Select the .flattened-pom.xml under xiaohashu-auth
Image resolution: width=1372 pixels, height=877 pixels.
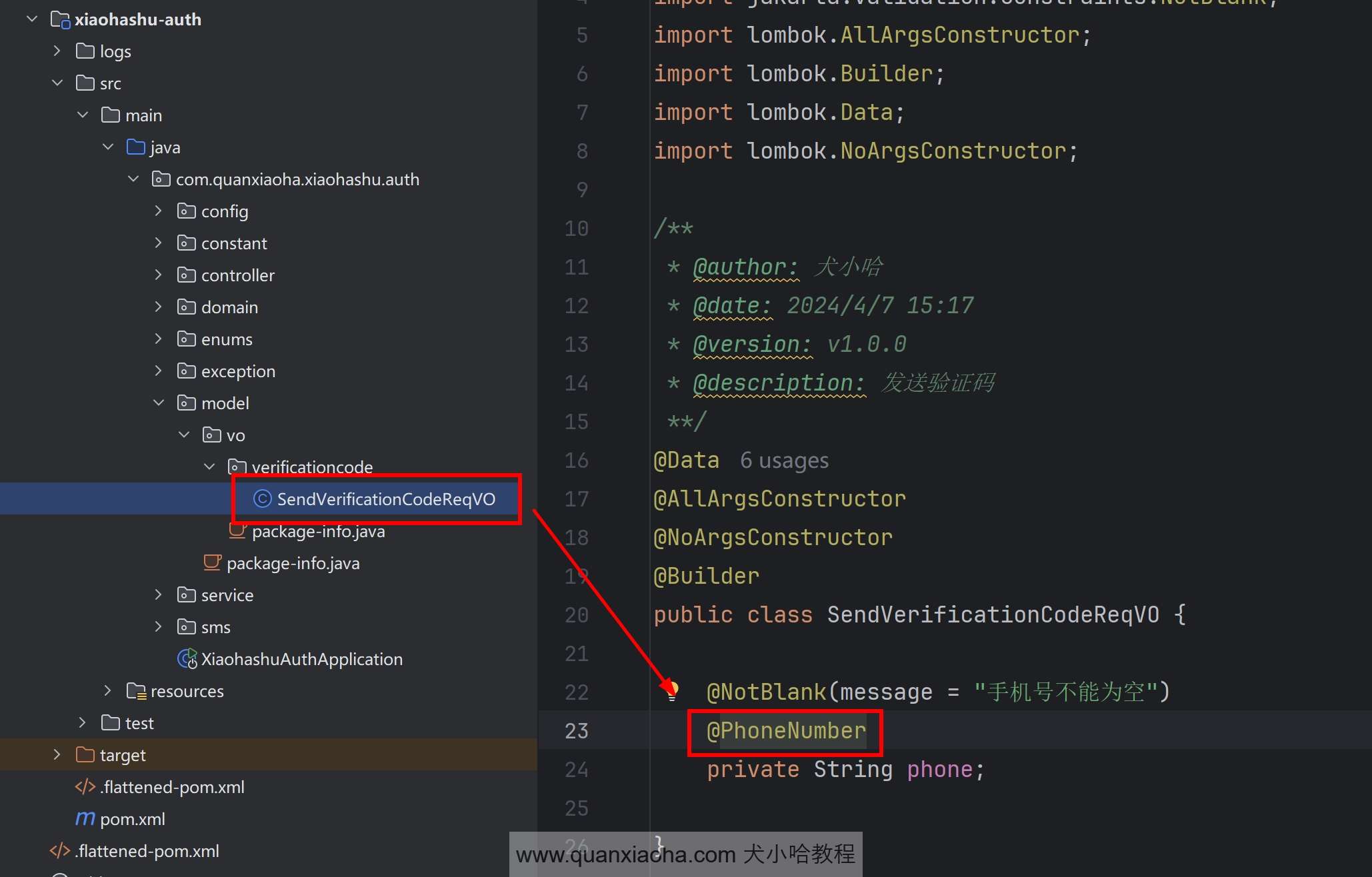click(172, 787)
